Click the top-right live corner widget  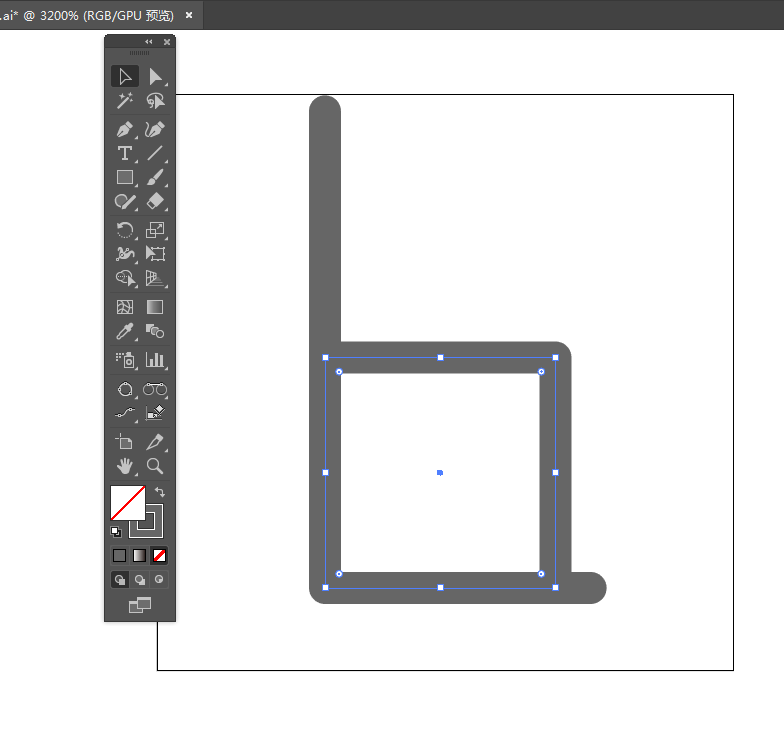click(541, 372)
